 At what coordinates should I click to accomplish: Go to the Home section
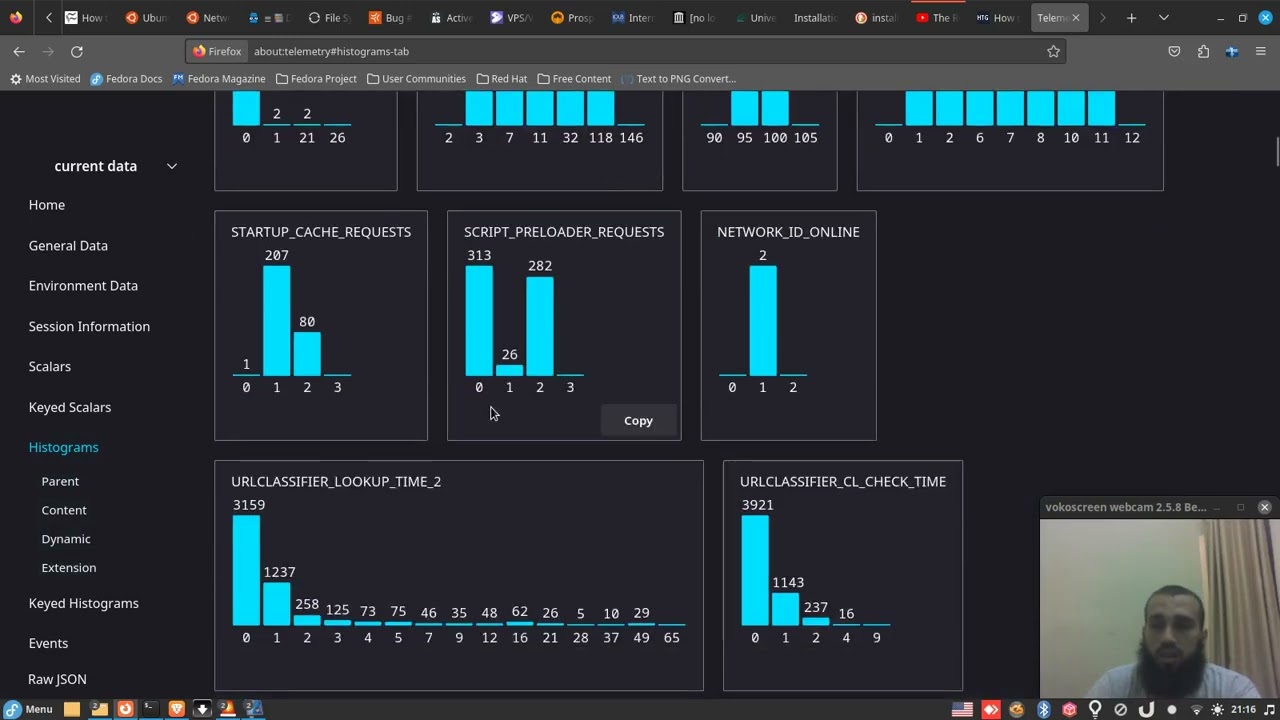coord(47,205)
